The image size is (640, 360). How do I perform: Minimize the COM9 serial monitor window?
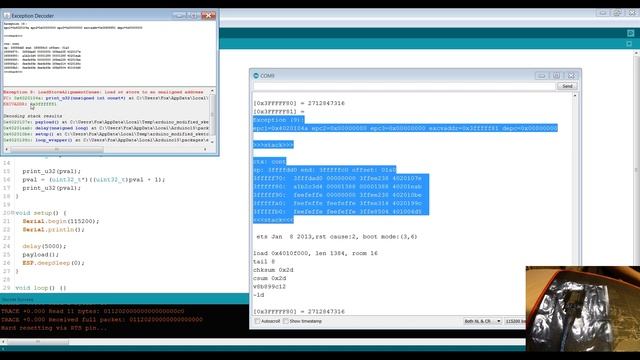[x=541, y=76]
